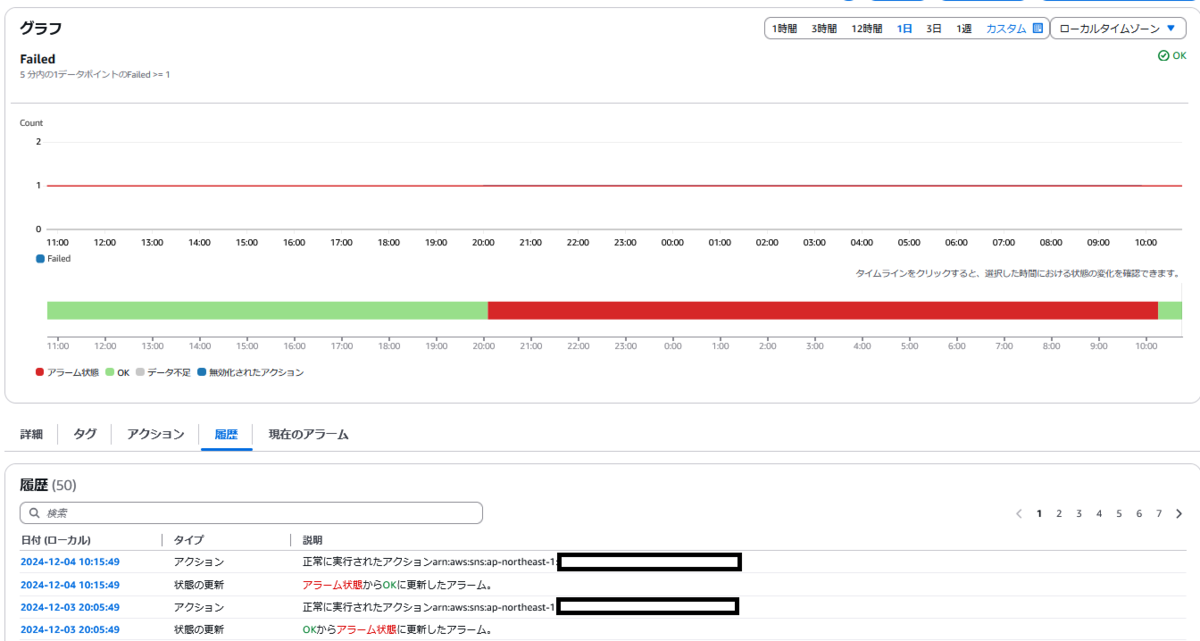Click the red alarm segment of the timeline
Image resolution: width=1200 pixels, height=641 pixels.
[x=822, y=311]
